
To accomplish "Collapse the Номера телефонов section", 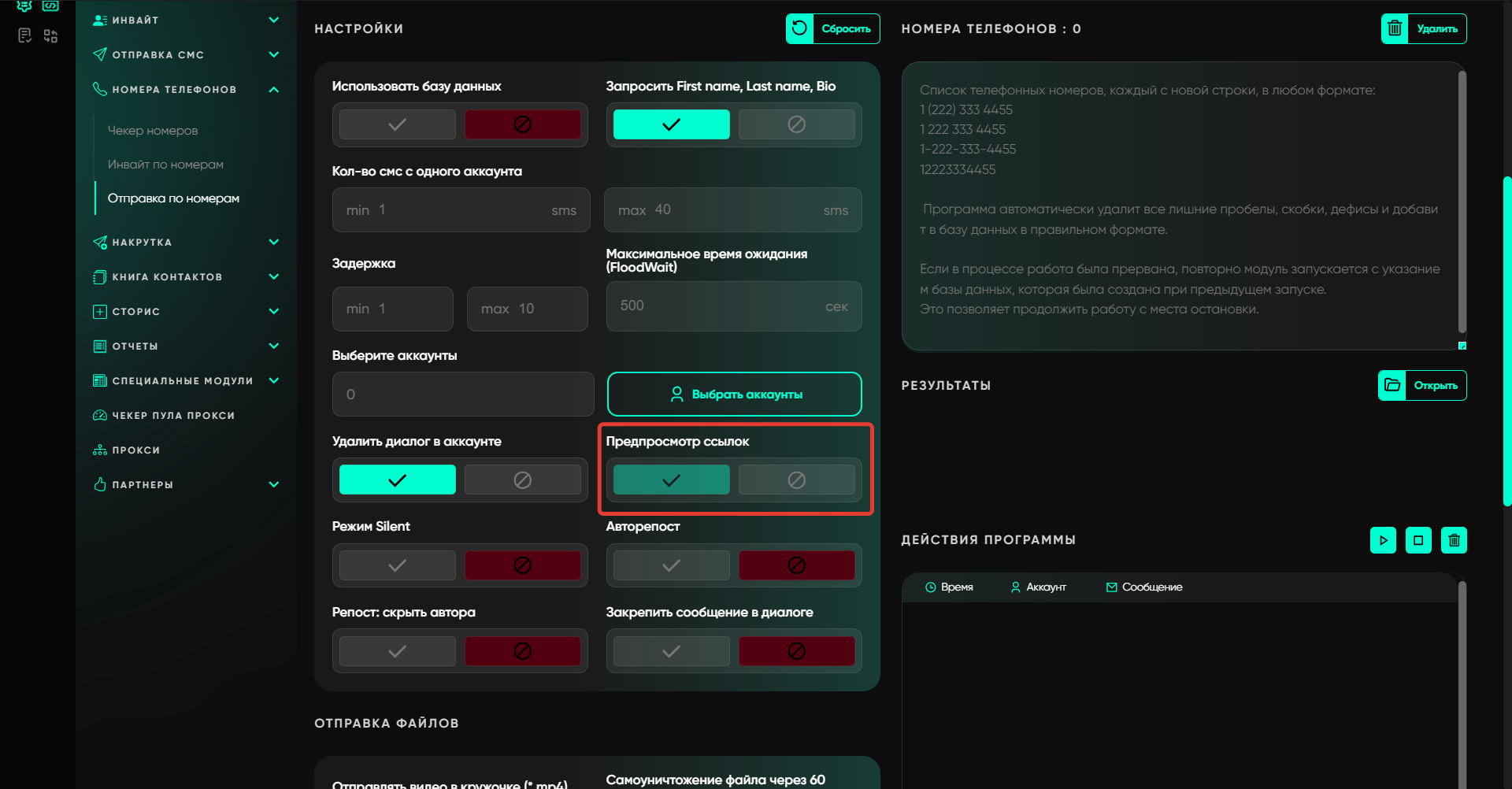I will click(x=273, y=90).
